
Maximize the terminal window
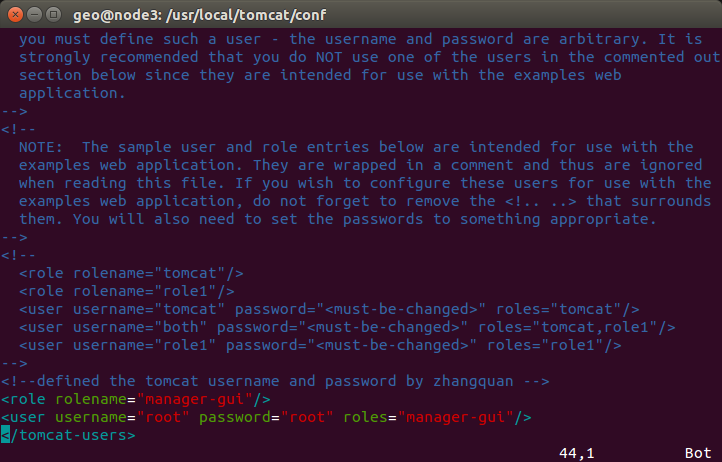(54, 14)
